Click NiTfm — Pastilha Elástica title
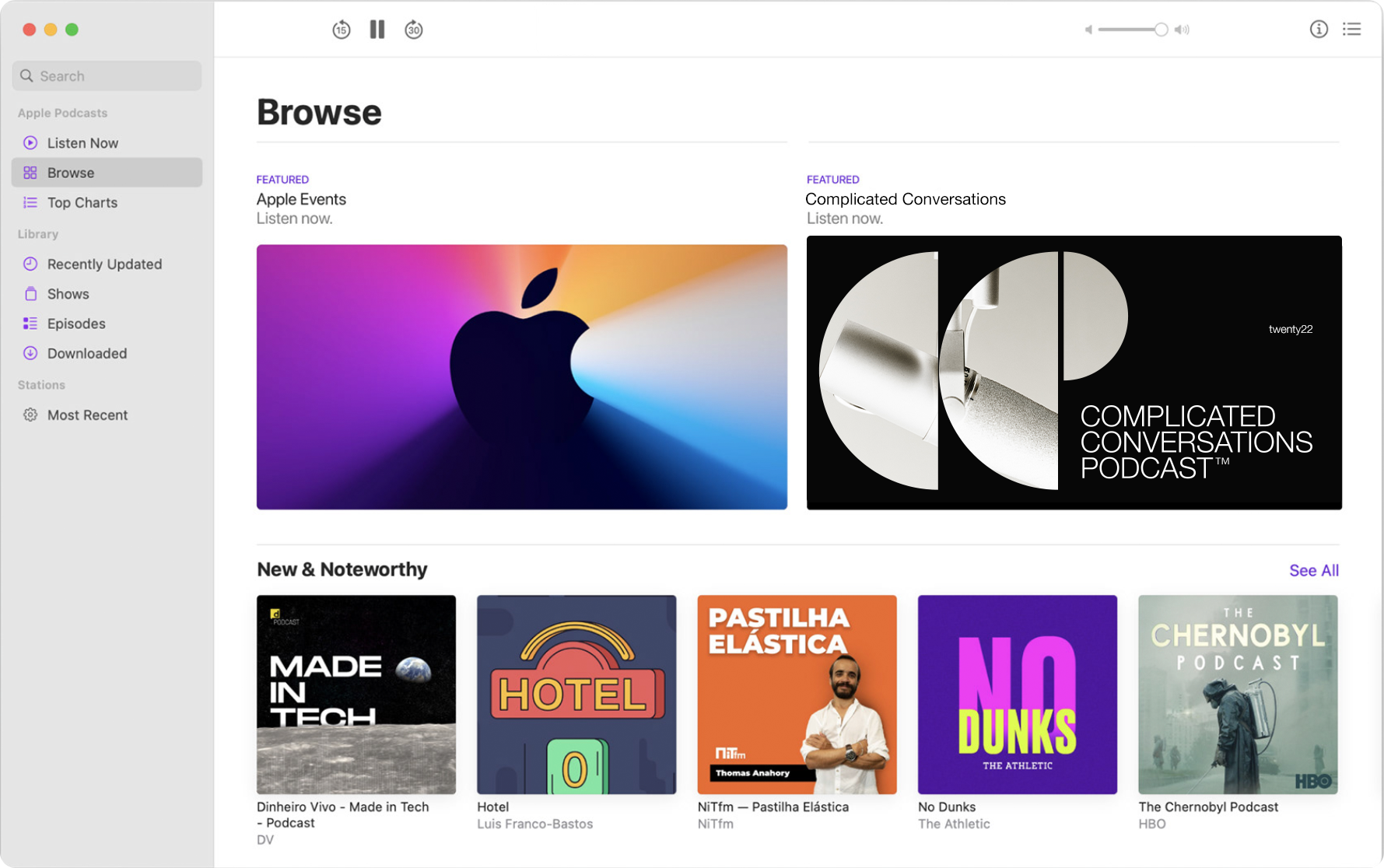The width and height of the screenshot is (1384, 868). [773, 807]
